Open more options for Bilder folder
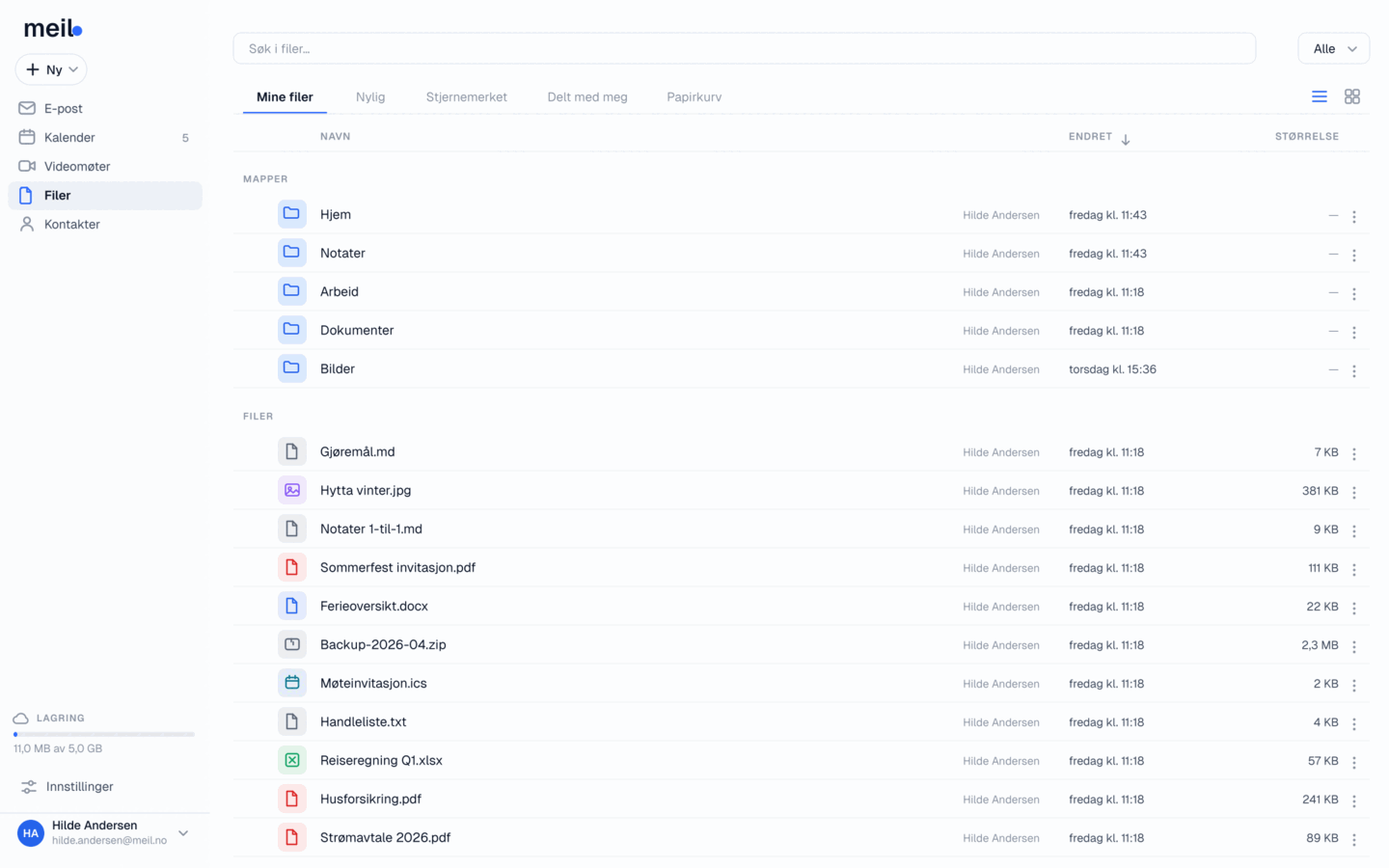 (x=1354, y=370)
